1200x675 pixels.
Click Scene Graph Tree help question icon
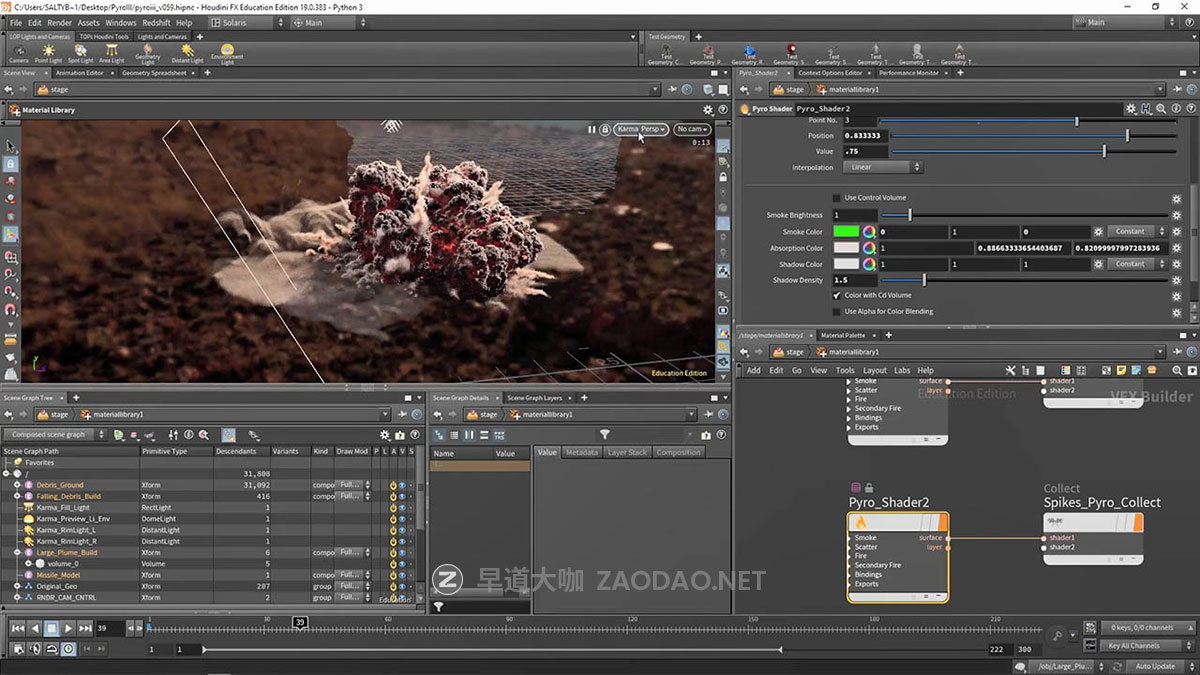pos(414,435)
